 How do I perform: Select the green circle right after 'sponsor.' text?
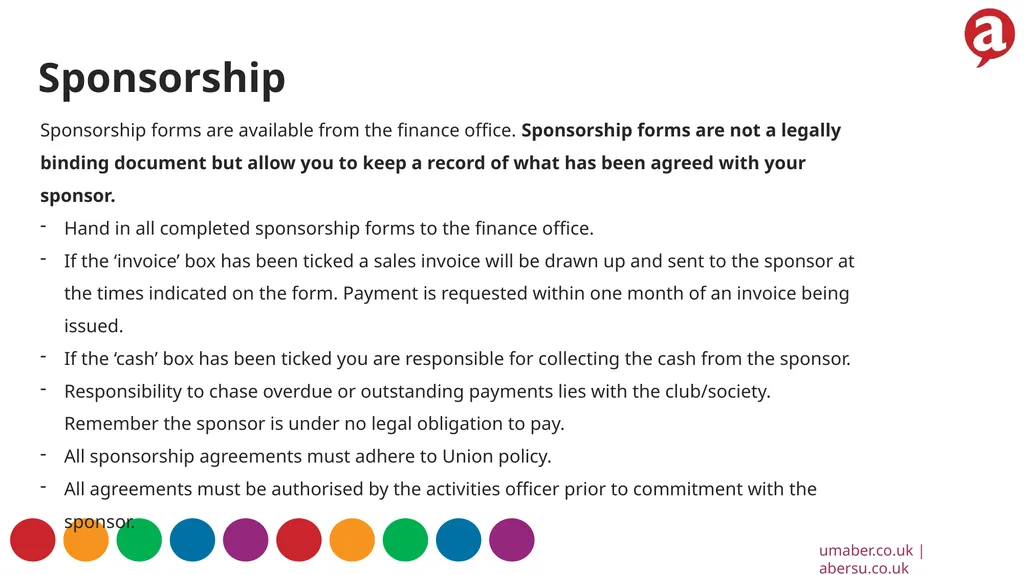(139, 540)
